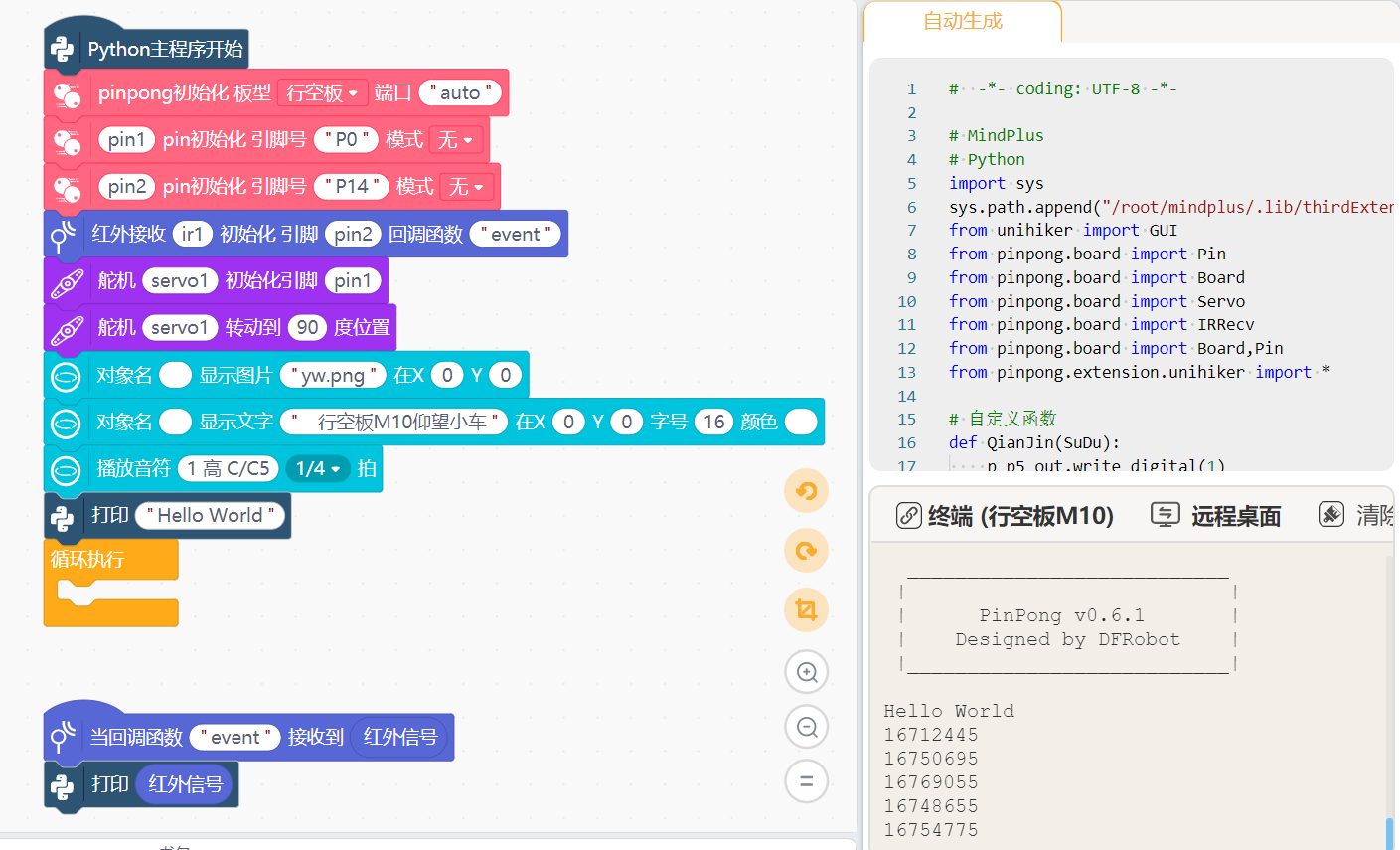1400x850 pixels.
Task: Click the undo arrow button
Action: [x=806, y=491]
